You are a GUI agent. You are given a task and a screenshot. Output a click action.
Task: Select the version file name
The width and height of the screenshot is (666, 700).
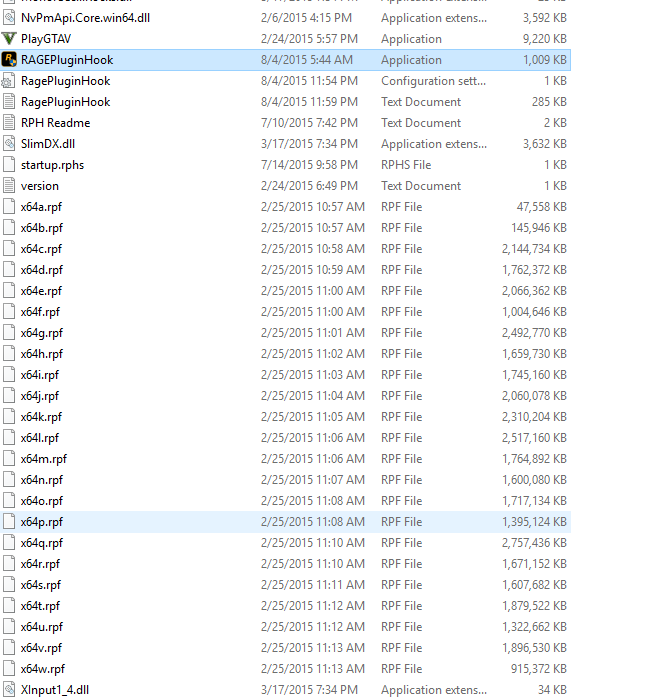coord(40,186)
